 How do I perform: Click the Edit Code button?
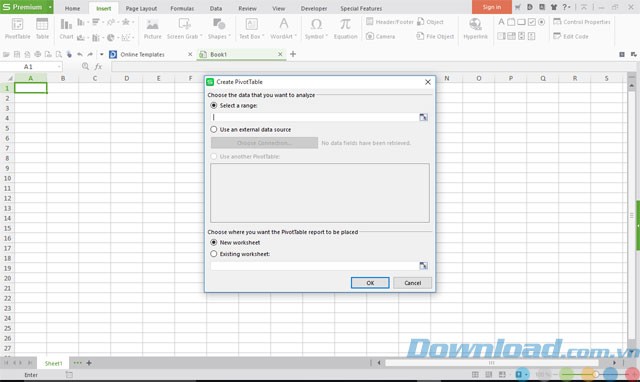571,36
